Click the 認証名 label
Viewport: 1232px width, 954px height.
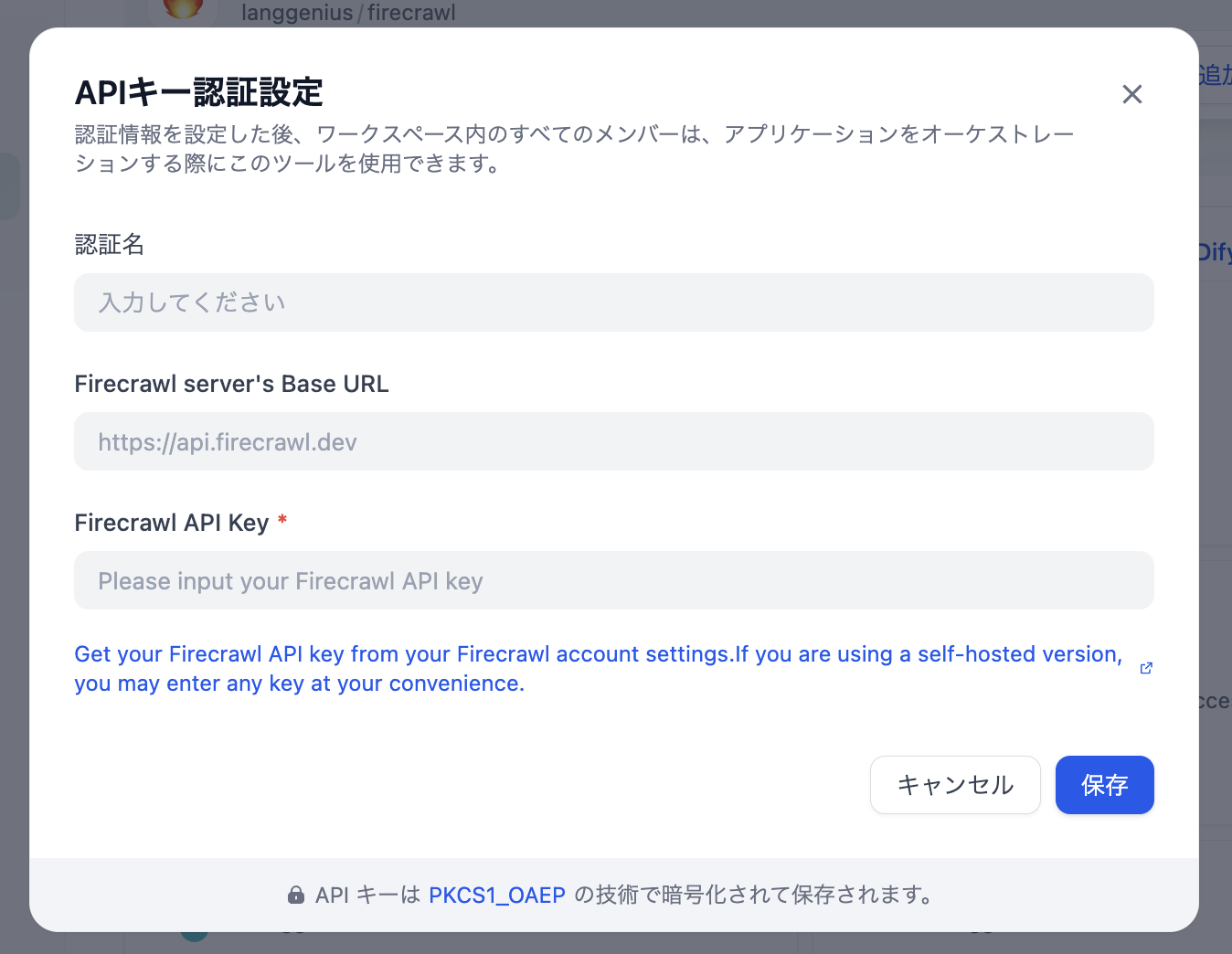point(110,244)
